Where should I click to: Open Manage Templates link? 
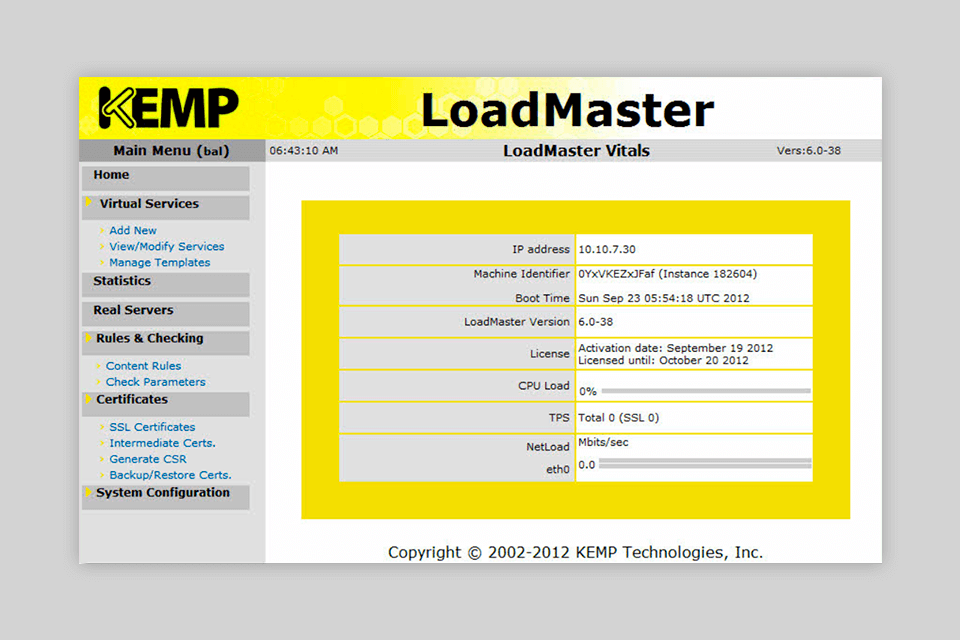[159, 262]
